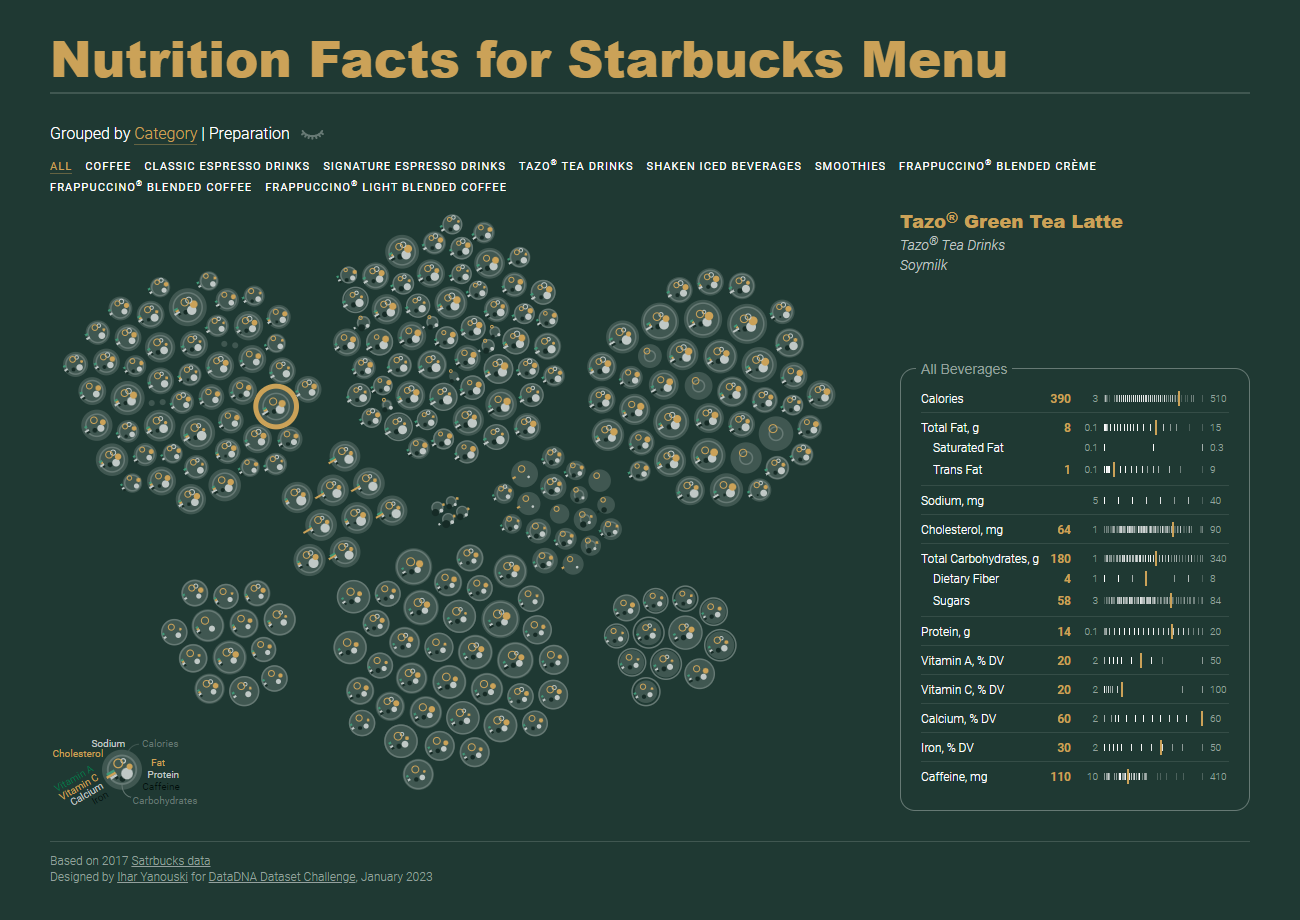Viewport: 1300px width, 920px height.
Task: Group beverages by Category
Action: [166, 134]
